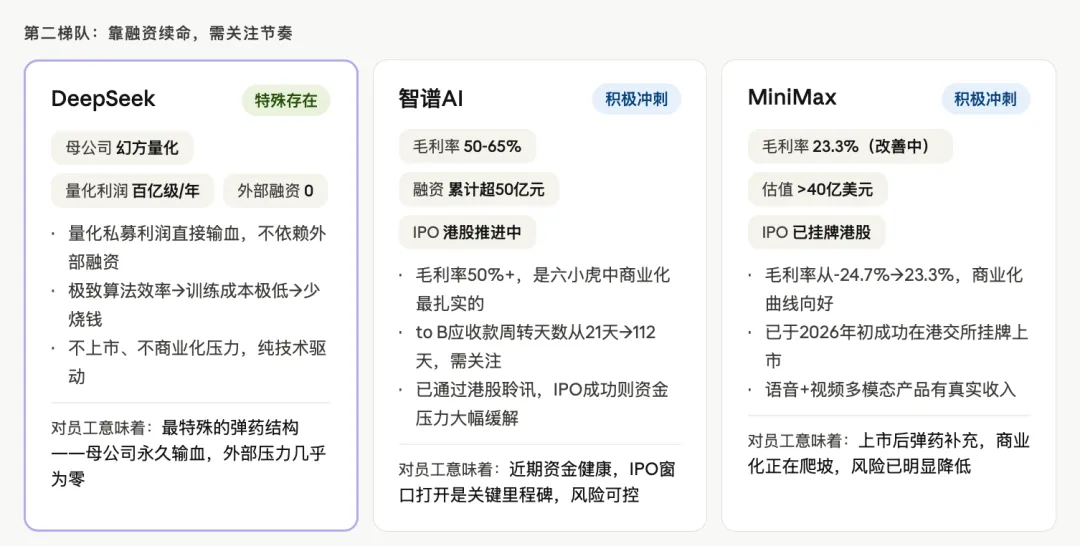Click the 融资 累计超50亿元 tag
Screen dimensions: 1080x546
pos(479,189)
